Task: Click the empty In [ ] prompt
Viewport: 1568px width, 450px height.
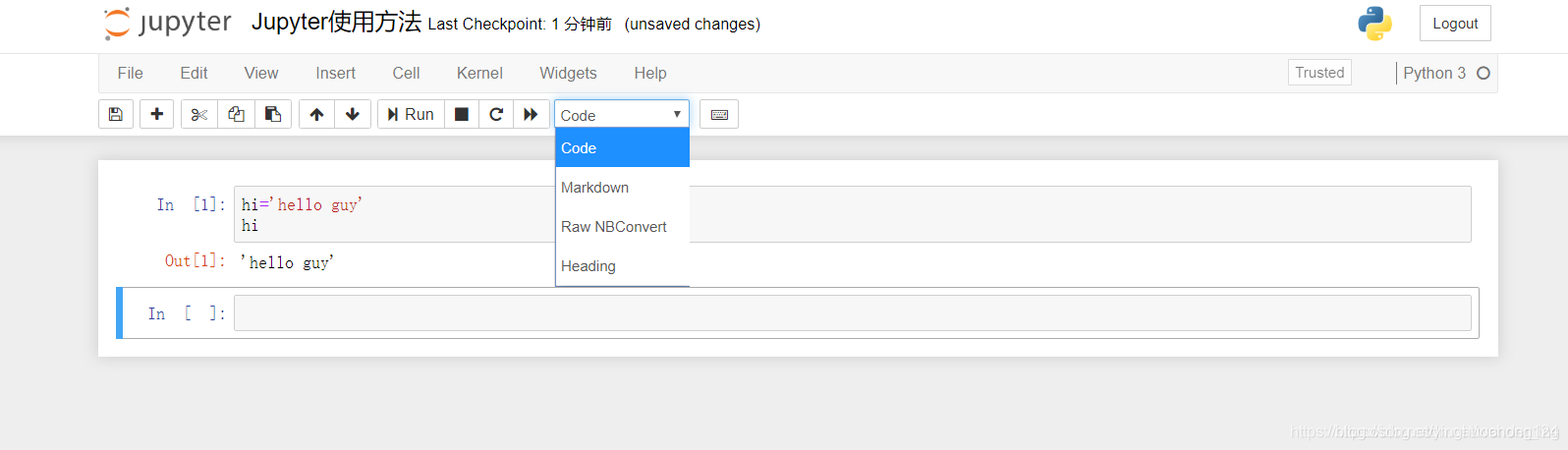Action: pos(187,313)
